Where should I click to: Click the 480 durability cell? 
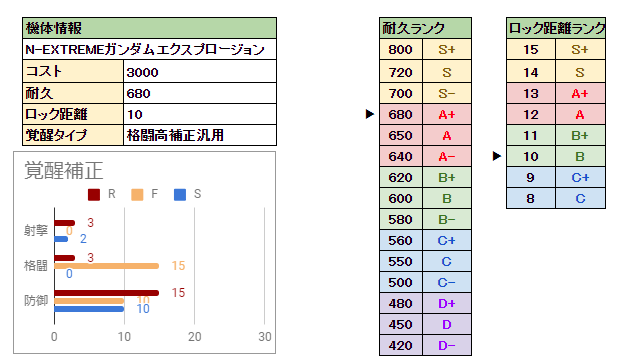[x=401, y=303]
